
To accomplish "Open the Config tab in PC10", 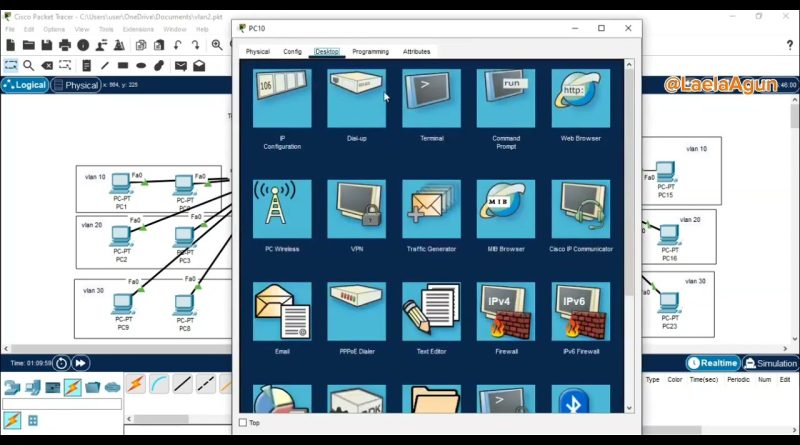I will (x=292, y=52).
